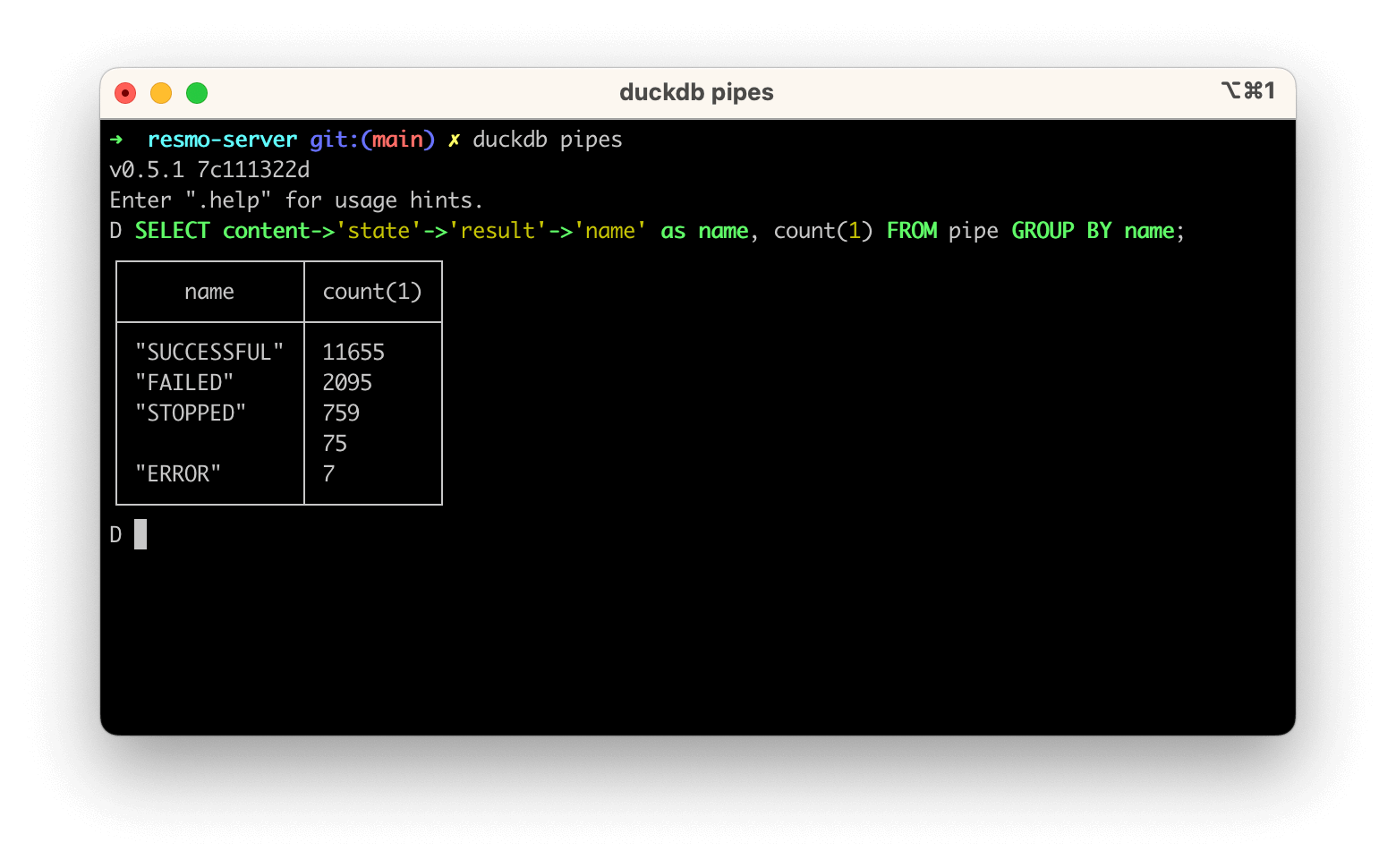Click 'count(1)' in the SQL query

tap(823, 231)
